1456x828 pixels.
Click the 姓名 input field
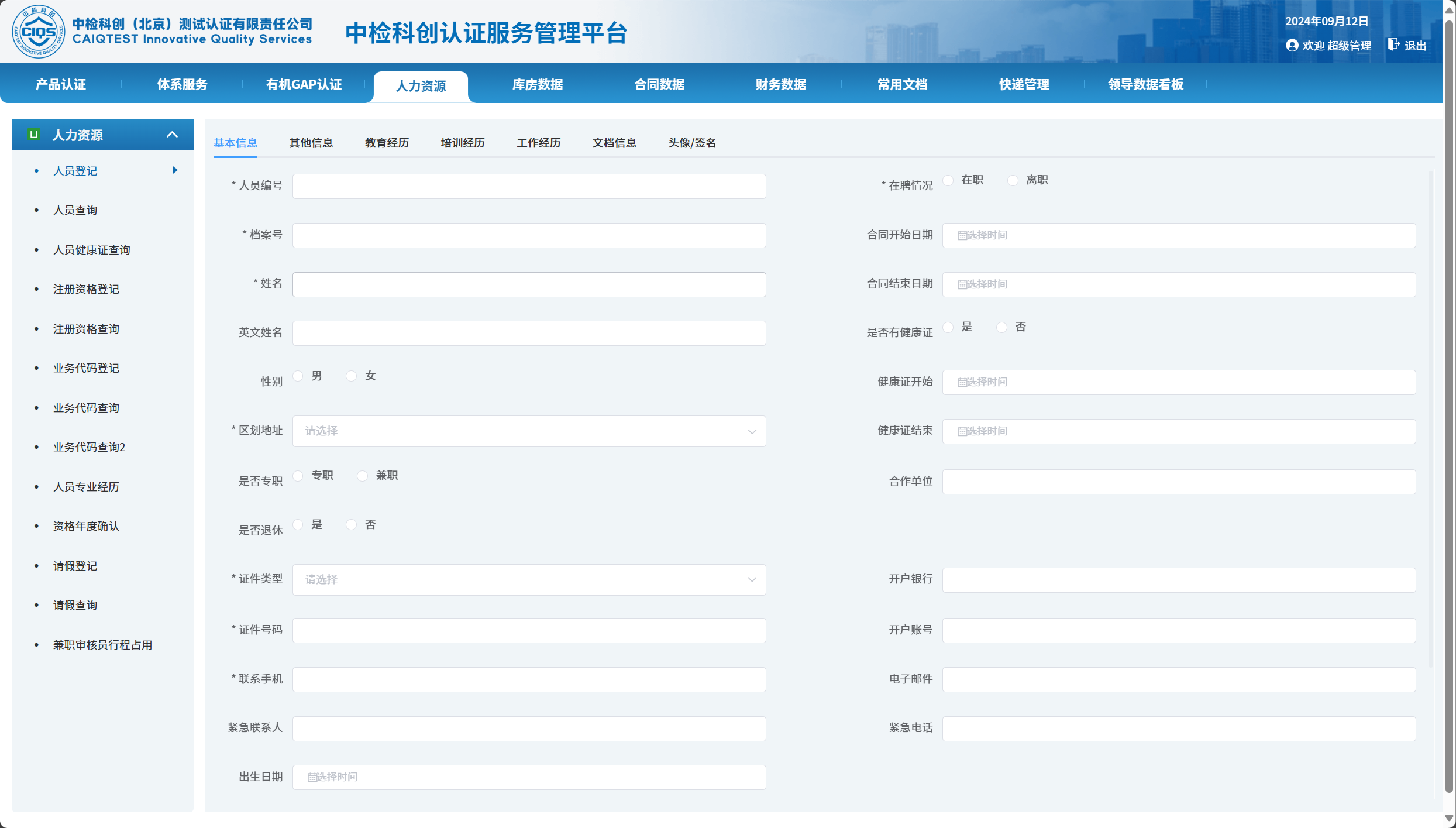528,284
